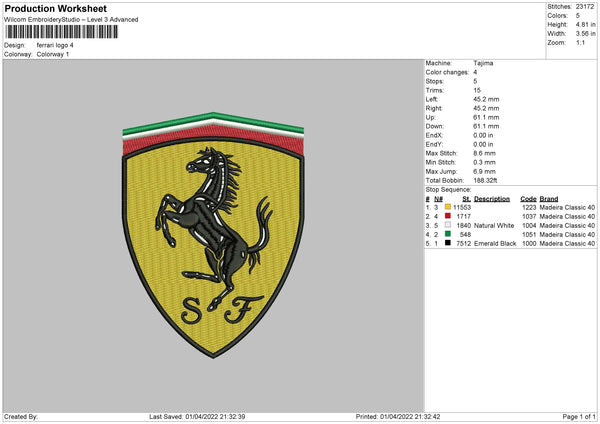Viewport: 600px width, 424px height.
Task: Select the zoom value '1:1'
Action: tap(580, 42)
